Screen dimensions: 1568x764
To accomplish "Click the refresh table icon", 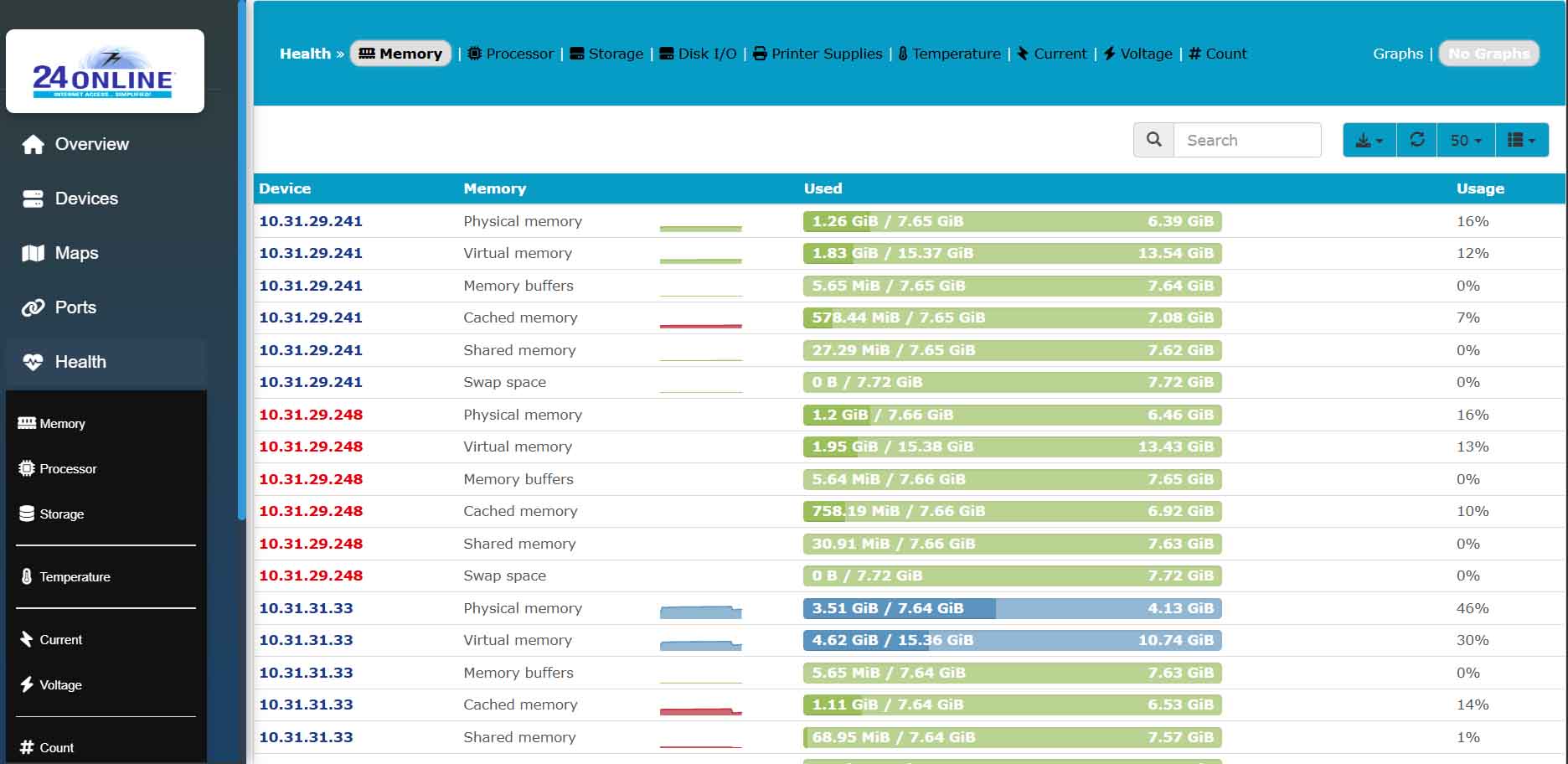I will click(1417, 140).
